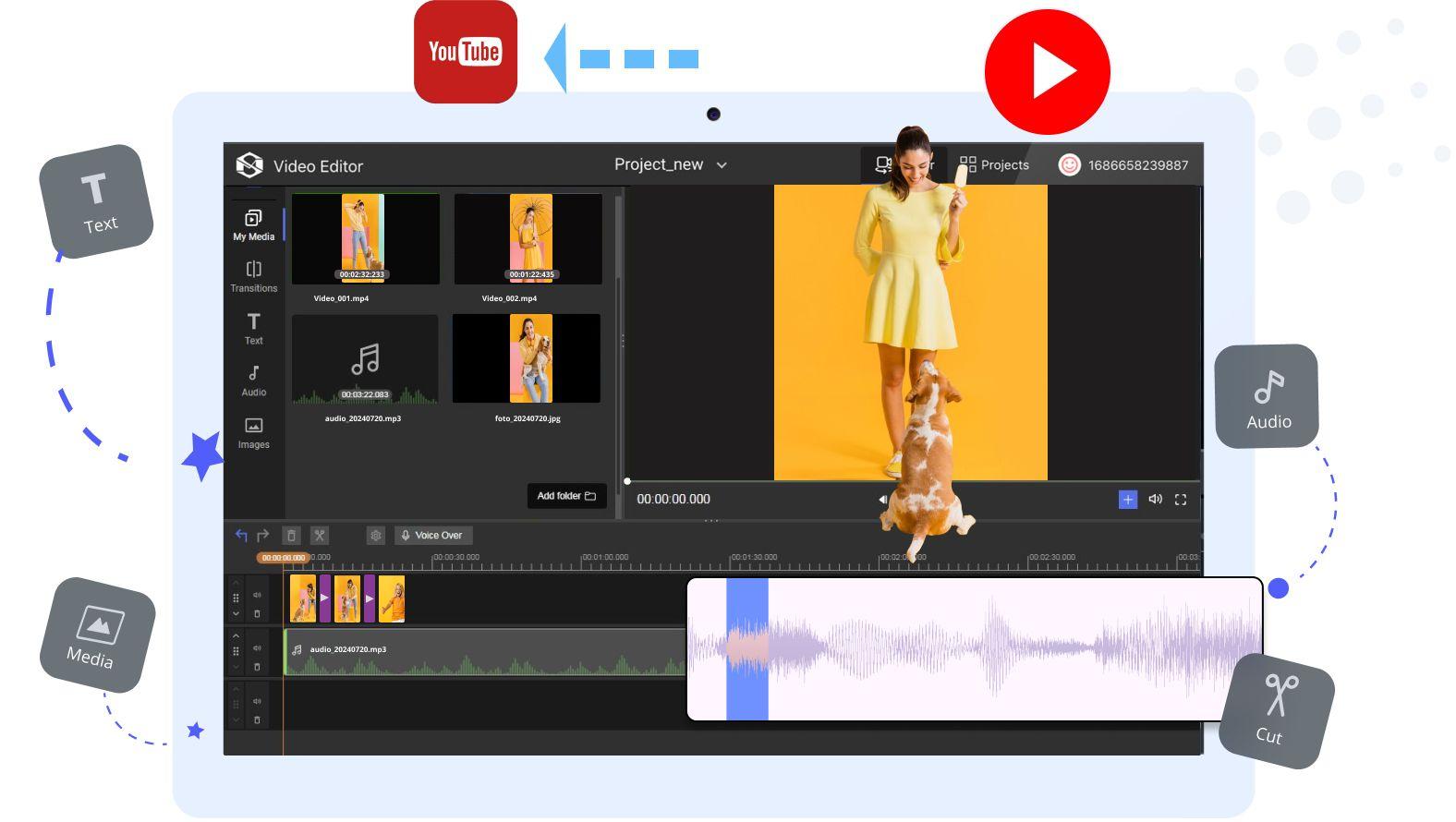The image size is (1456, 822).
Task: Click the orange playhead time marker
Action: [283, 558]
